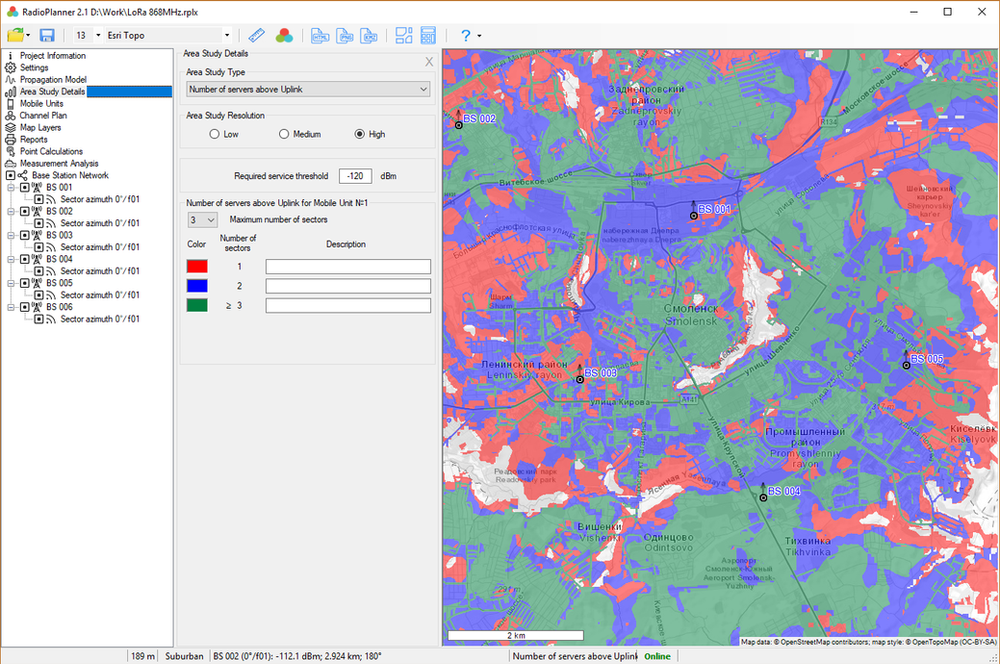Open the maximum number of sectors dropdown
This screenshot has width=1000, height=664.
tap(202, 219)
